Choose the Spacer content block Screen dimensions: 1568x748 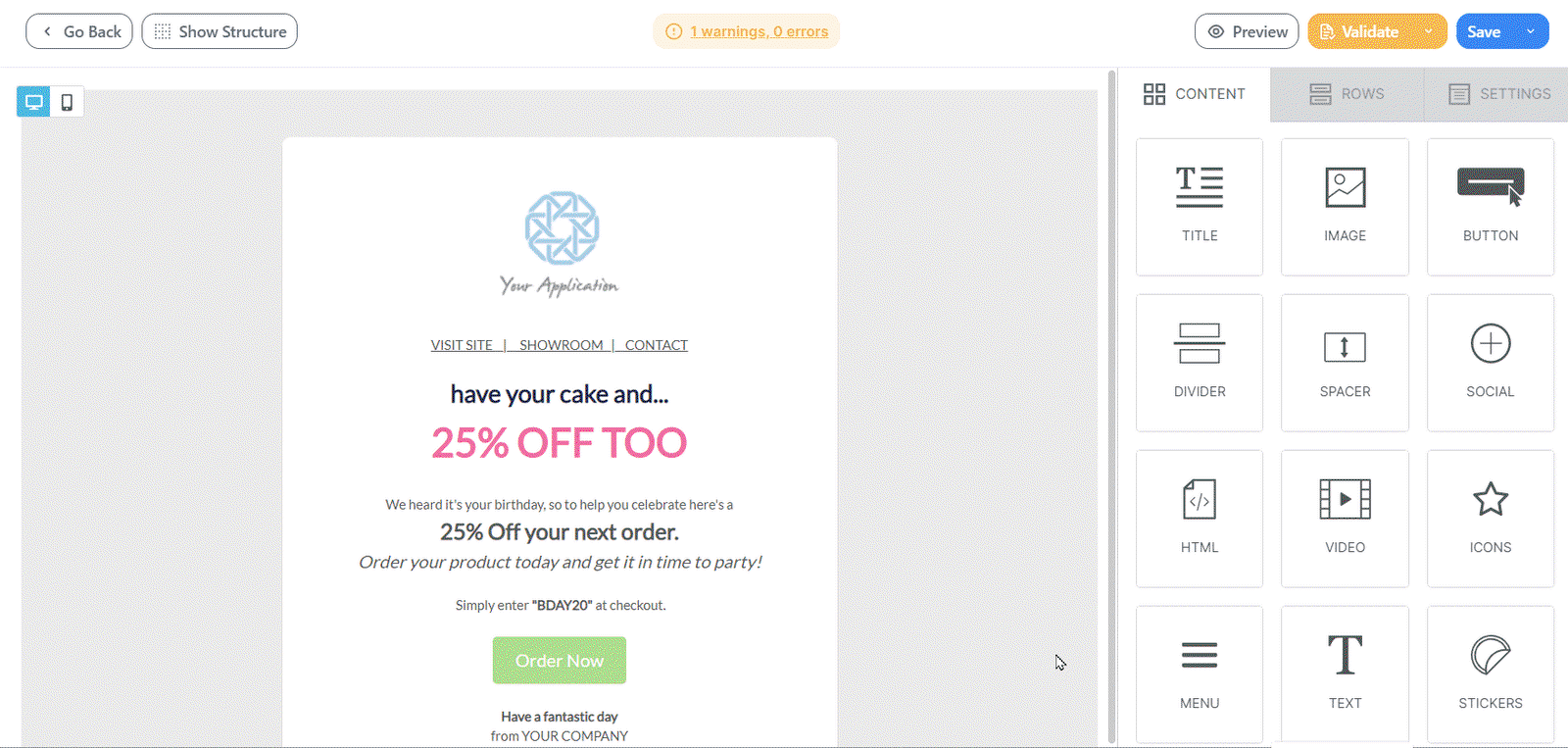1345,362
